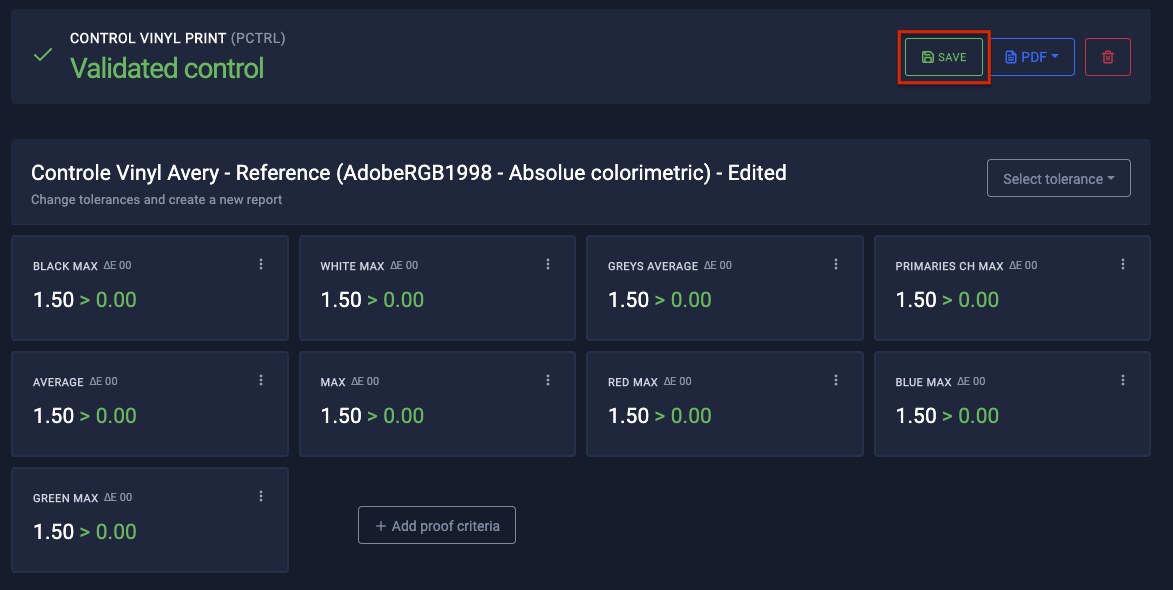
Task: Expand the Select tolerance dropdown
Action: click(x=1059, y=179)
